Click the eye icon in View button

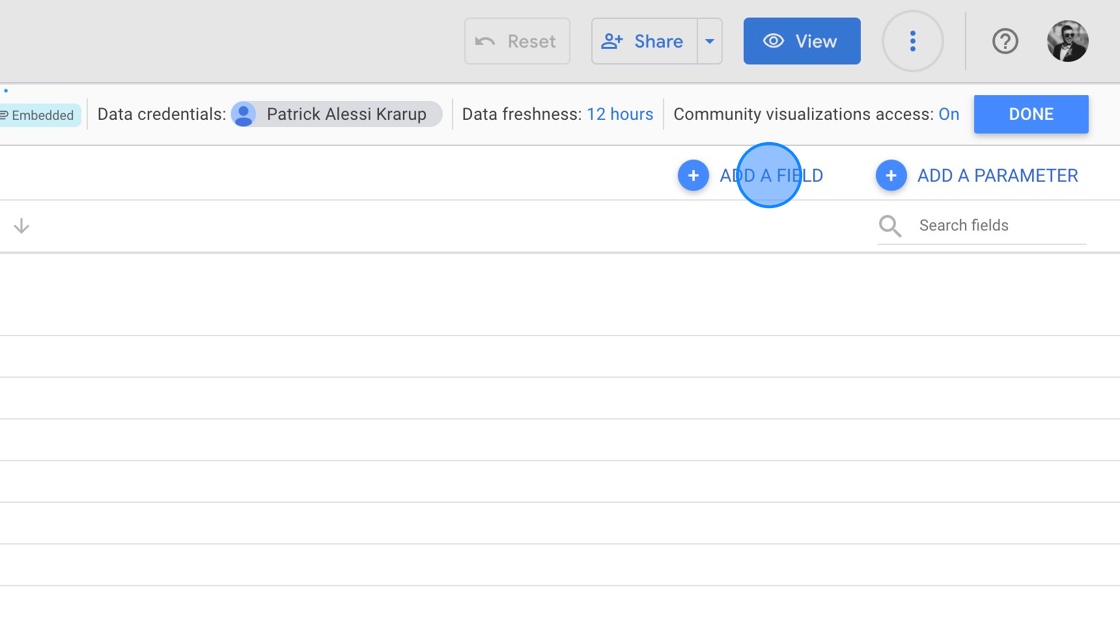pos(773,41)
